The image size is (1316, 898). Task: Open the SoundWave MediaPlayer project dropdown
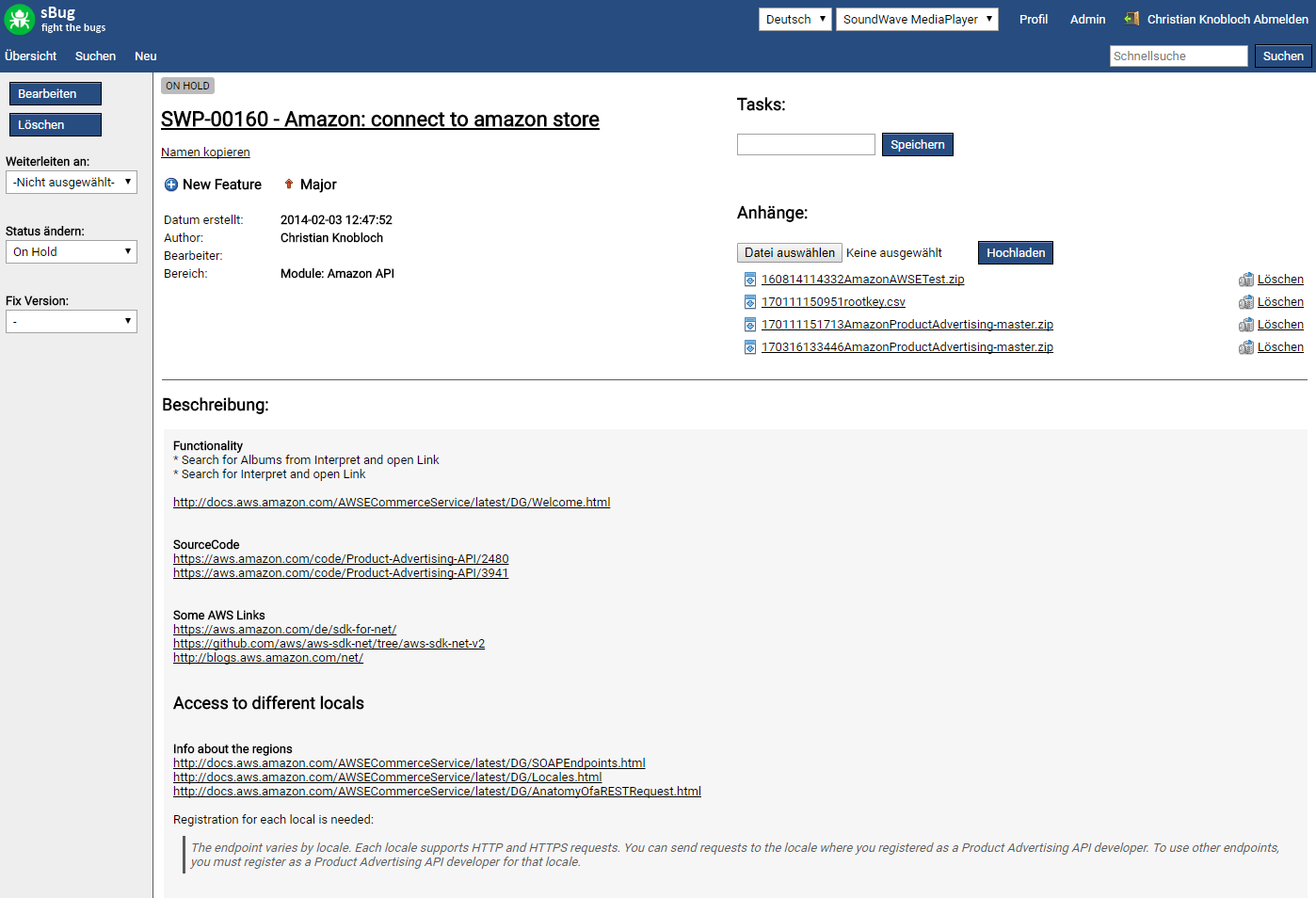click(x=917, y=19)
